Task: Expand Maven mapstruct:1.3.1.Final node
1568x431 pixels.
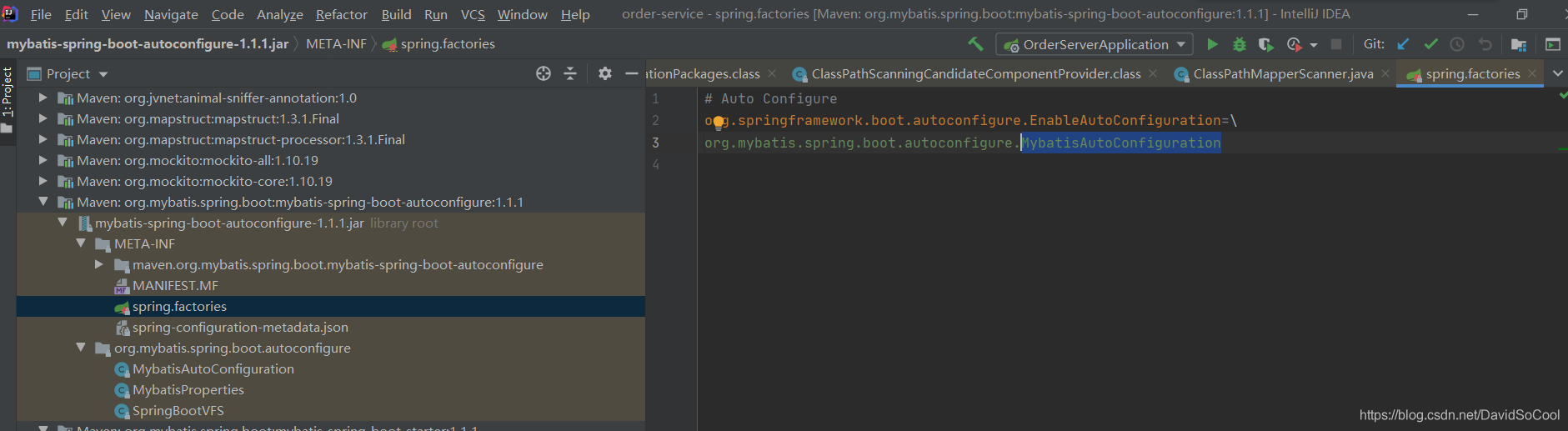Action: (x=43, y=118)
